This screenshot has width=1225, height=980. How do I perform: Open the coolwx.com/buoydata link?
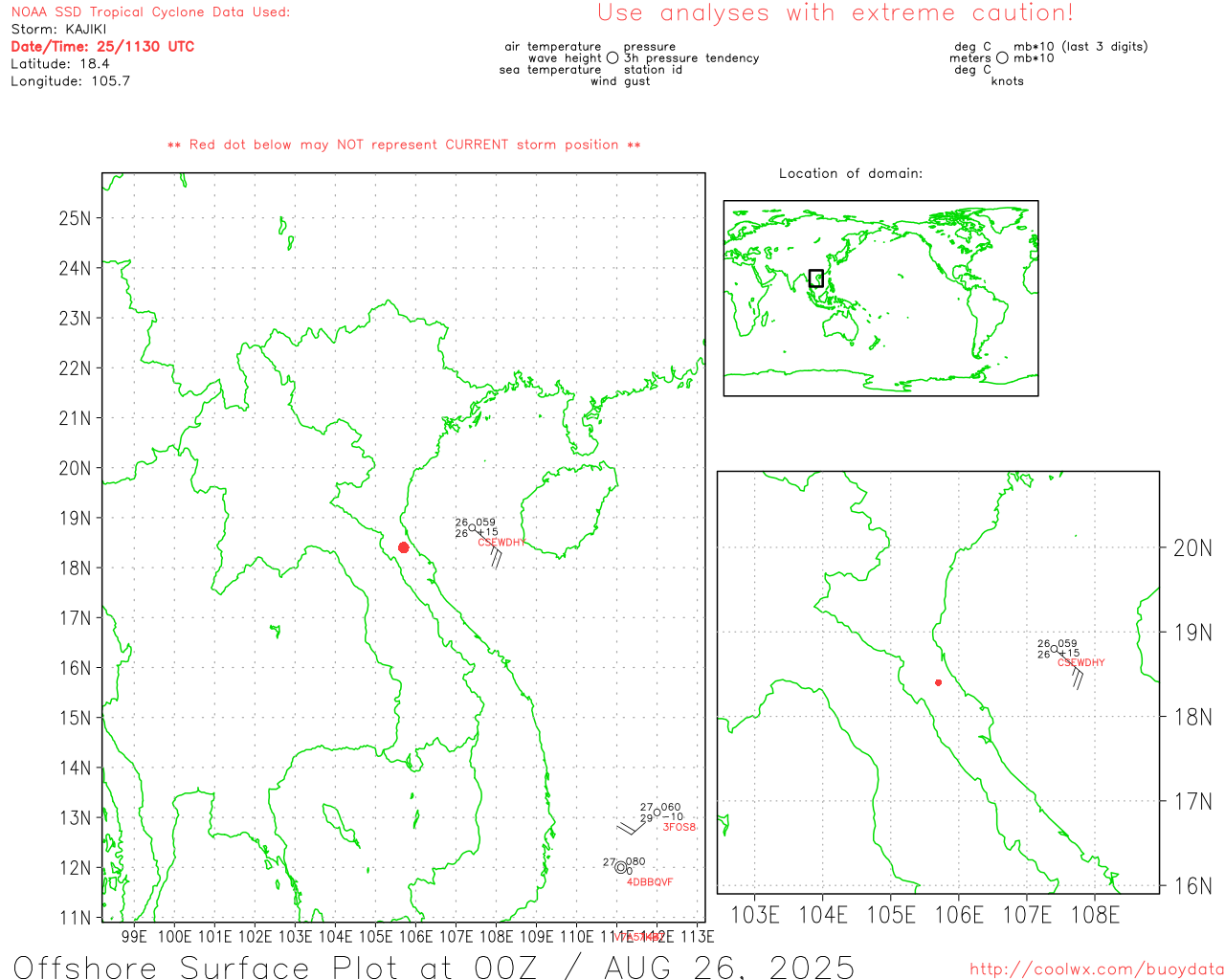1097,969
